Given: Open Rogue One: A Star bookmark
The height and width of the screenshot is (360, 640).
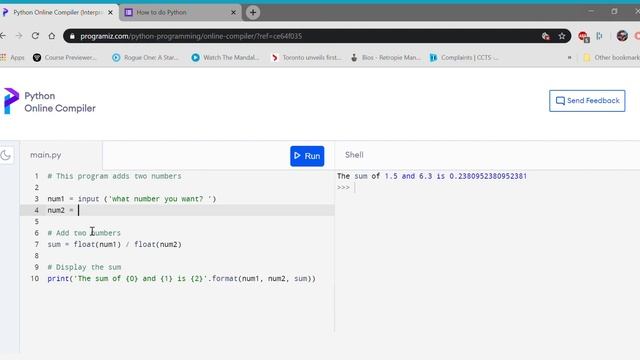Looking at the screenshot, I should (x=146, y=58).
